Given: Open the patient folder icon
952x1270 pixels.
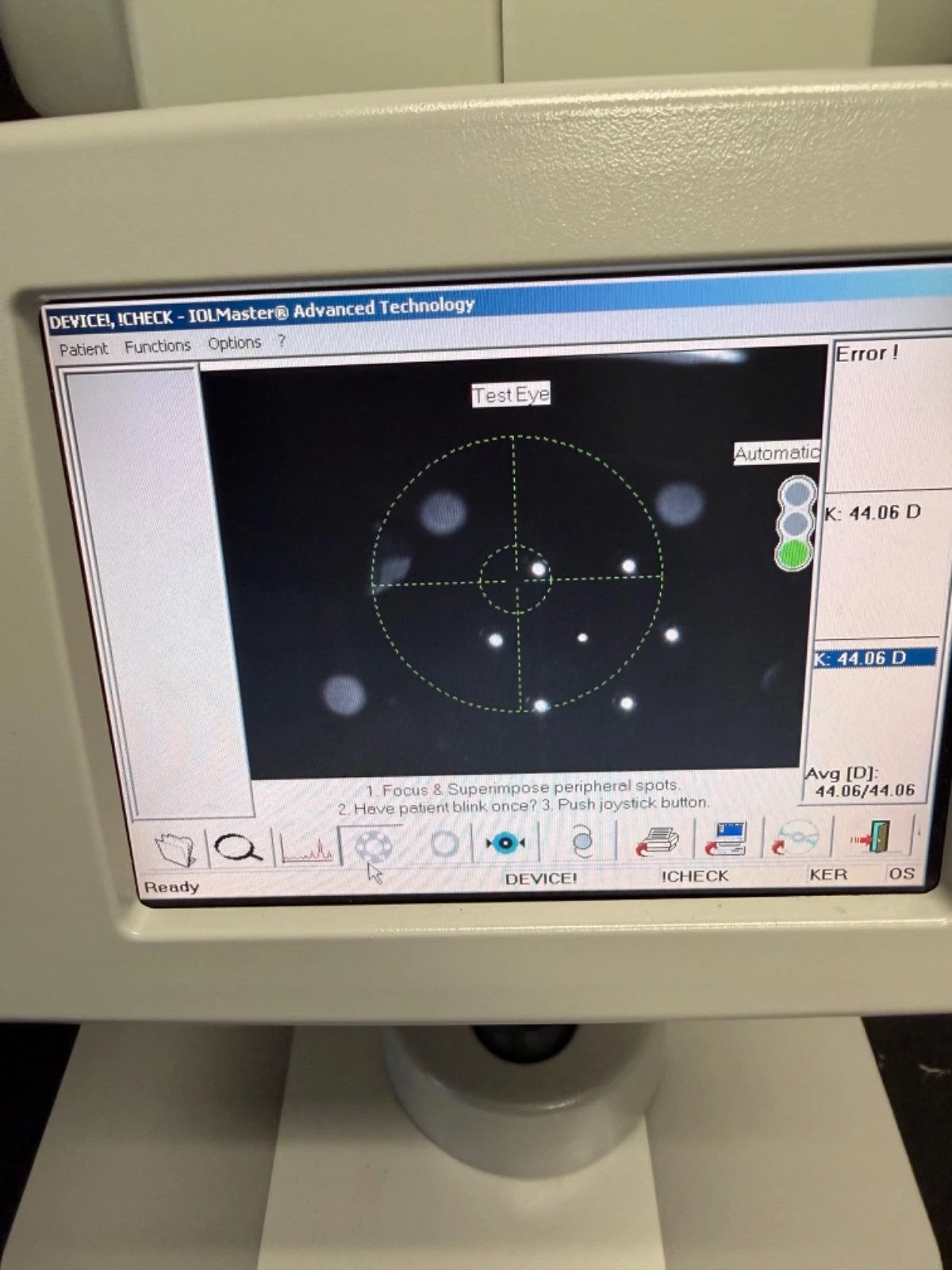Looking at the screenshot, I should pos(176,848).
